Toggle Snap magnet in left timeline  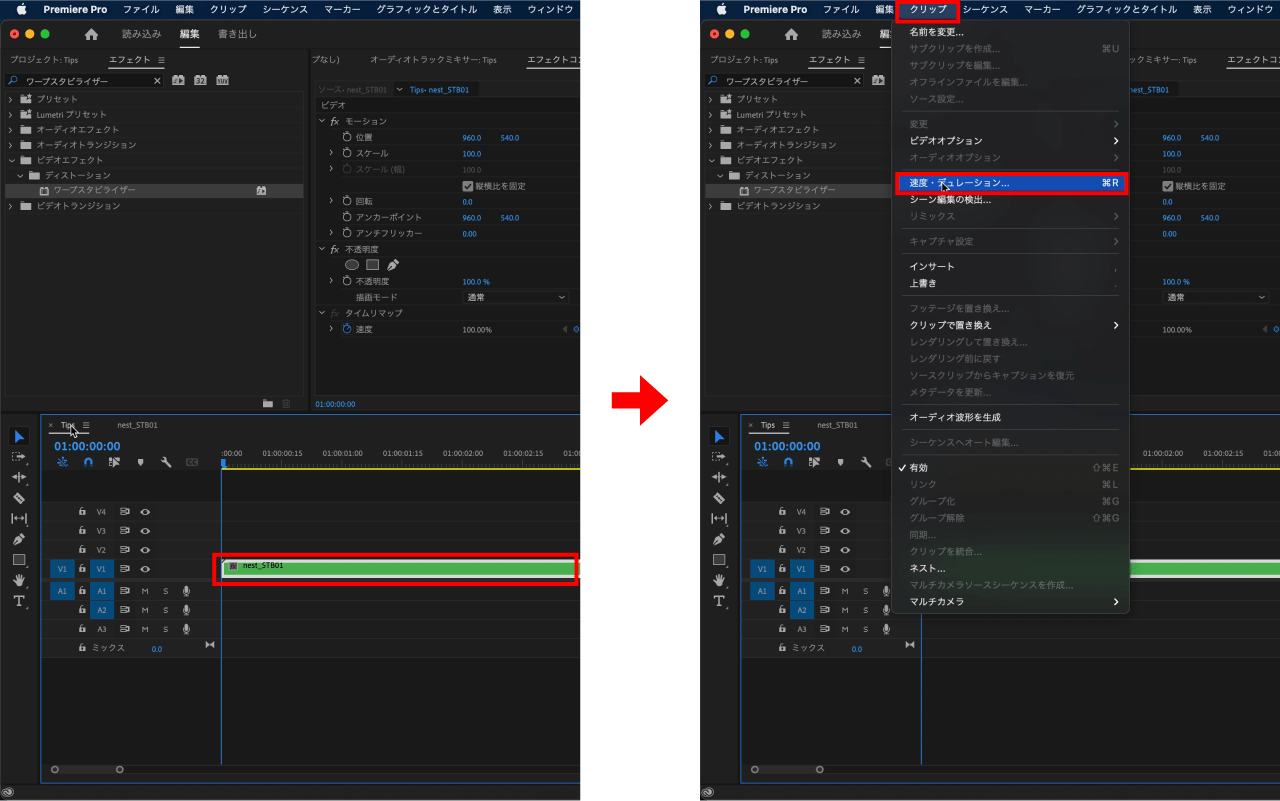[88, 463]
